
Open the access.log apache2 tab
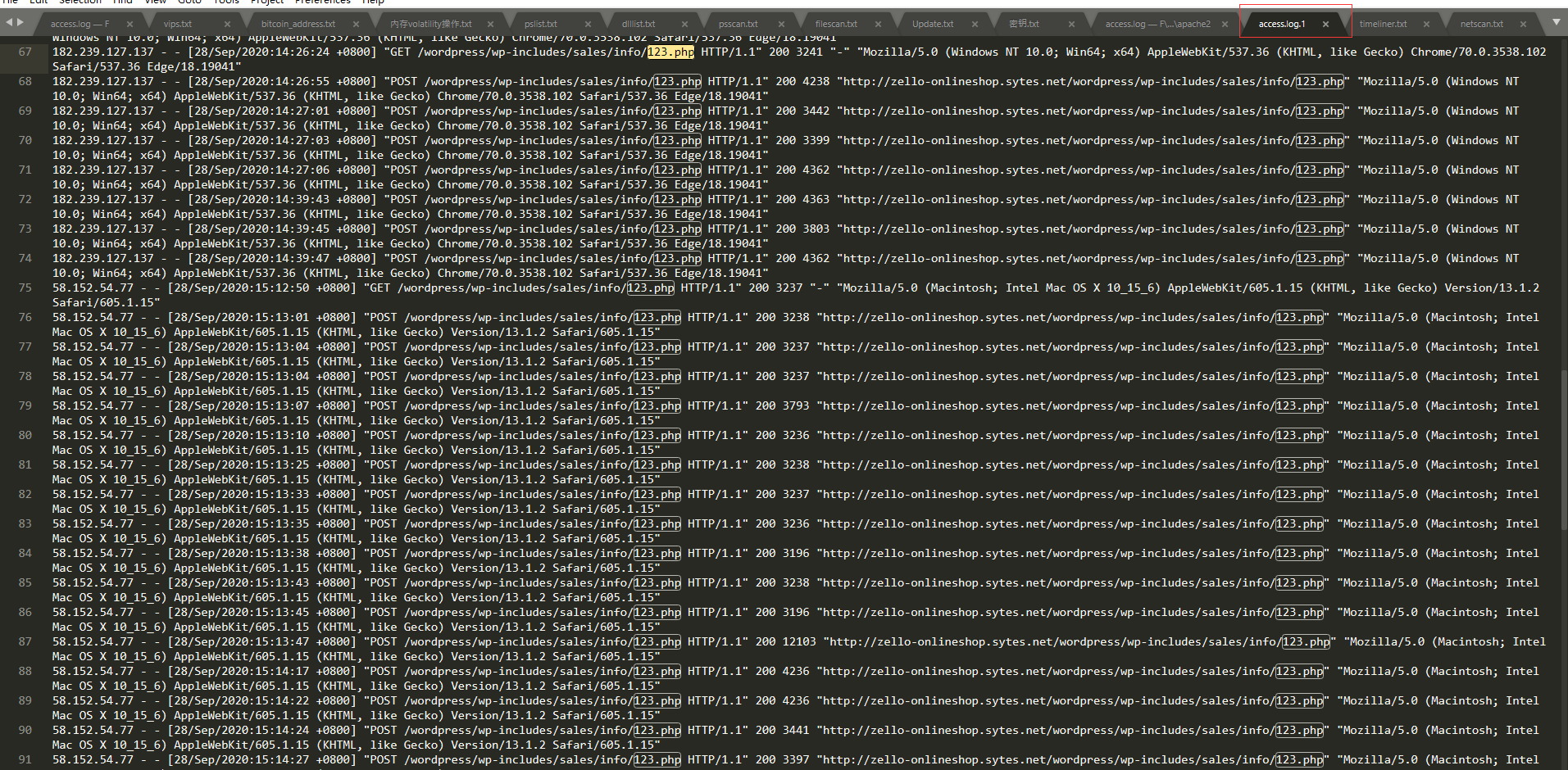1157,24
